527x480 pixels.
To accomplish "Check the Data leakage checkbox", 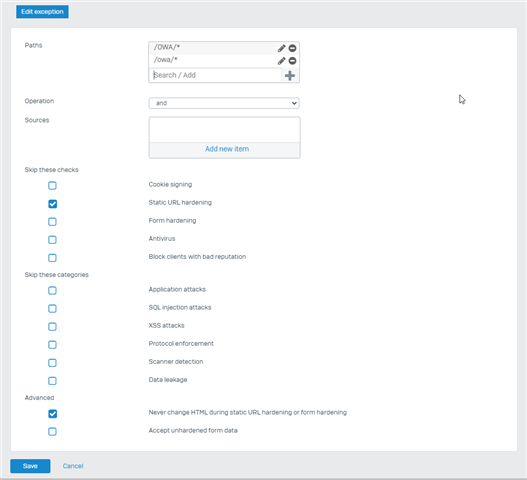I will coord(52,381).
